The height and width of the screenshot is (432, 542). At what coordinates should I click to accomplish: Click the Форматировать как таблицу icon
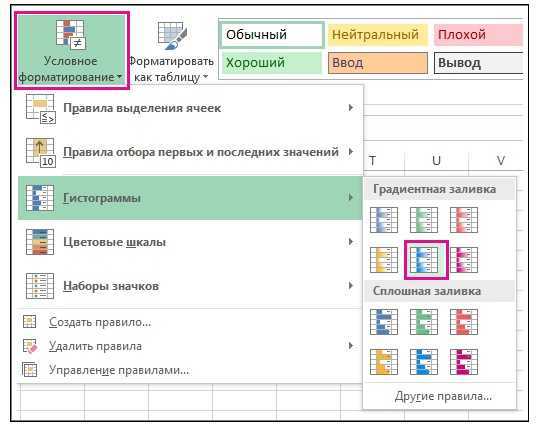172,36
